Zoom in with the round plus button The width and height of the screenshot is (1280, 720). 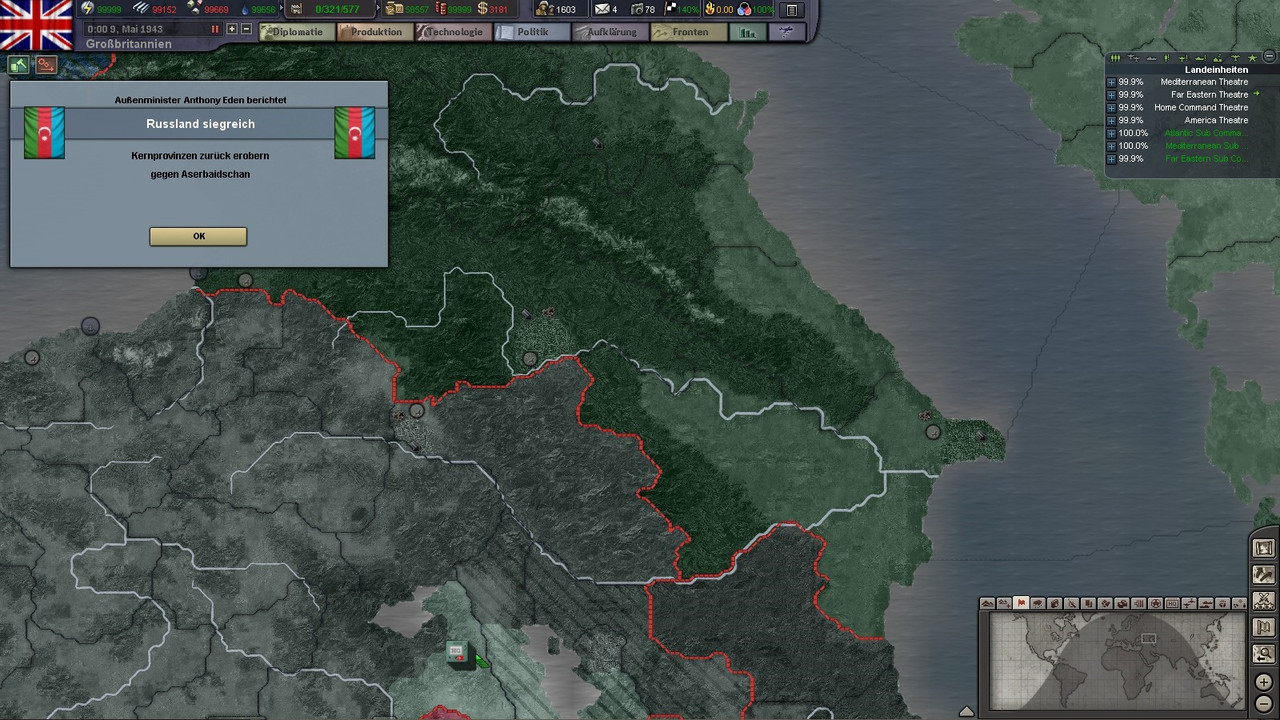(1264, 682)
